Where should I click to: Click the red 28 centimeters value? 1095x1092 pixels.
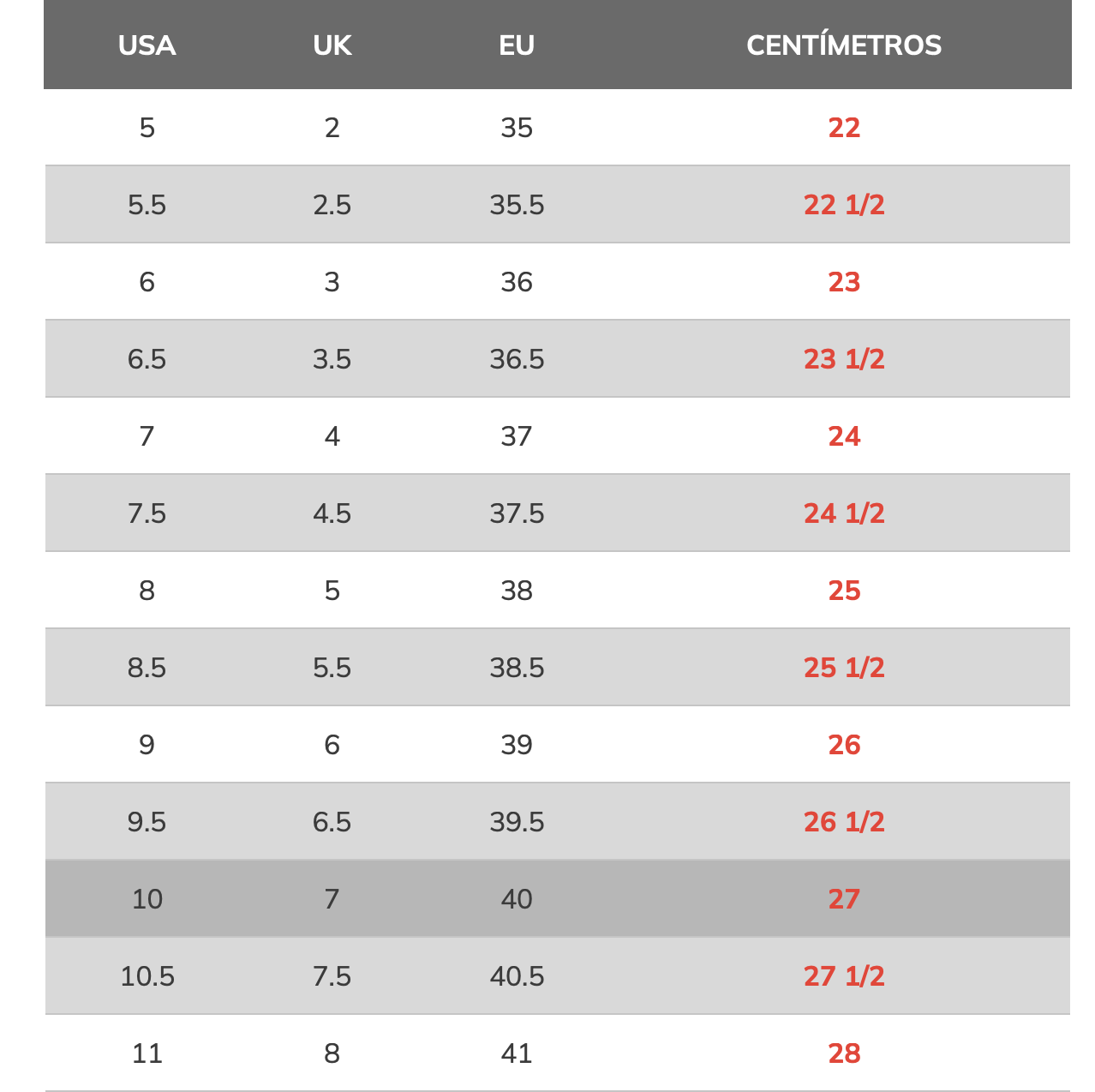[x=843, y=1053]
